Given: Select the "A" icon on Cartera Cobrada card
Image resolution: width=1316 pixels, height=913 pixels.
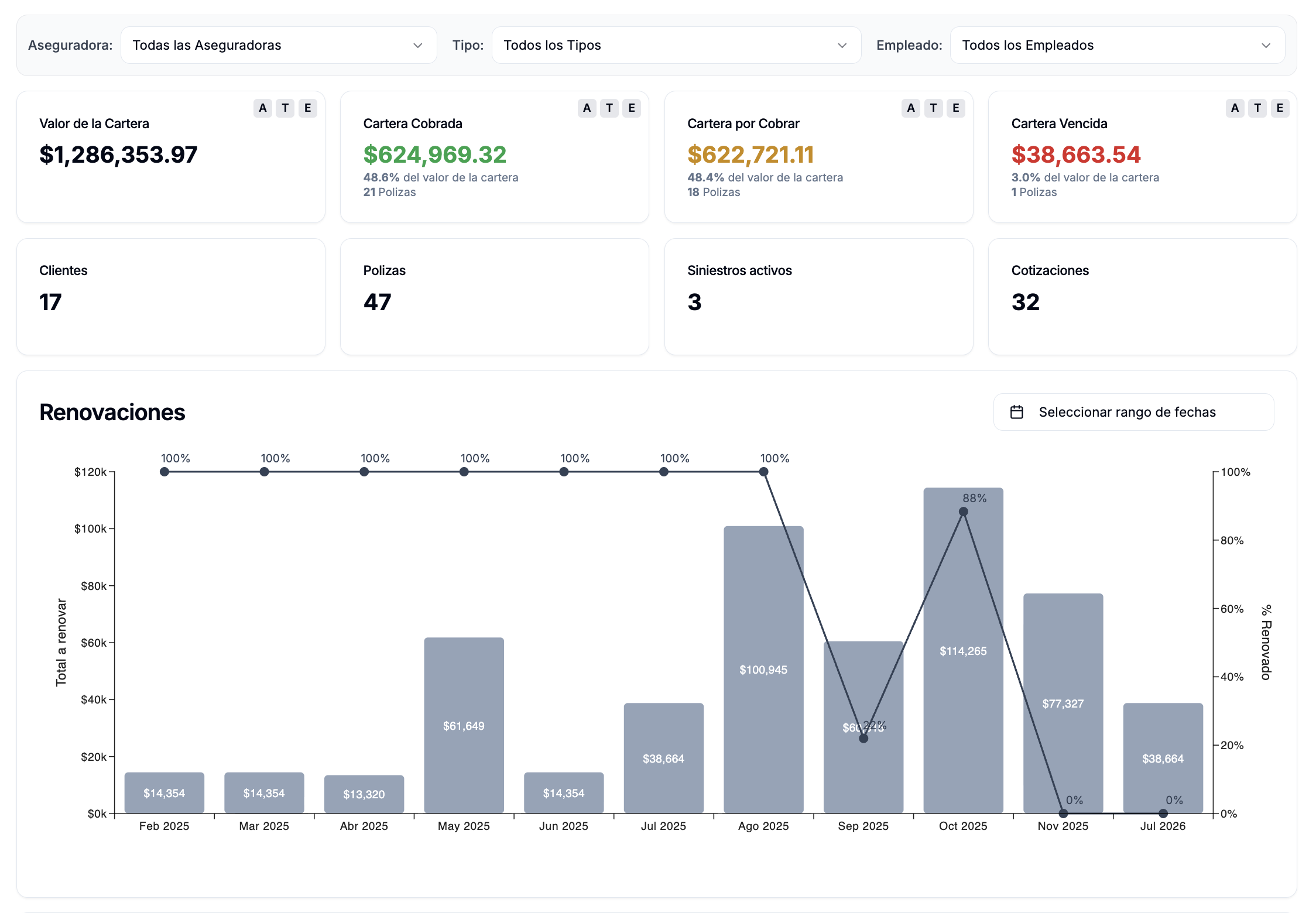Looking at the screenshot, I should 587,108.
